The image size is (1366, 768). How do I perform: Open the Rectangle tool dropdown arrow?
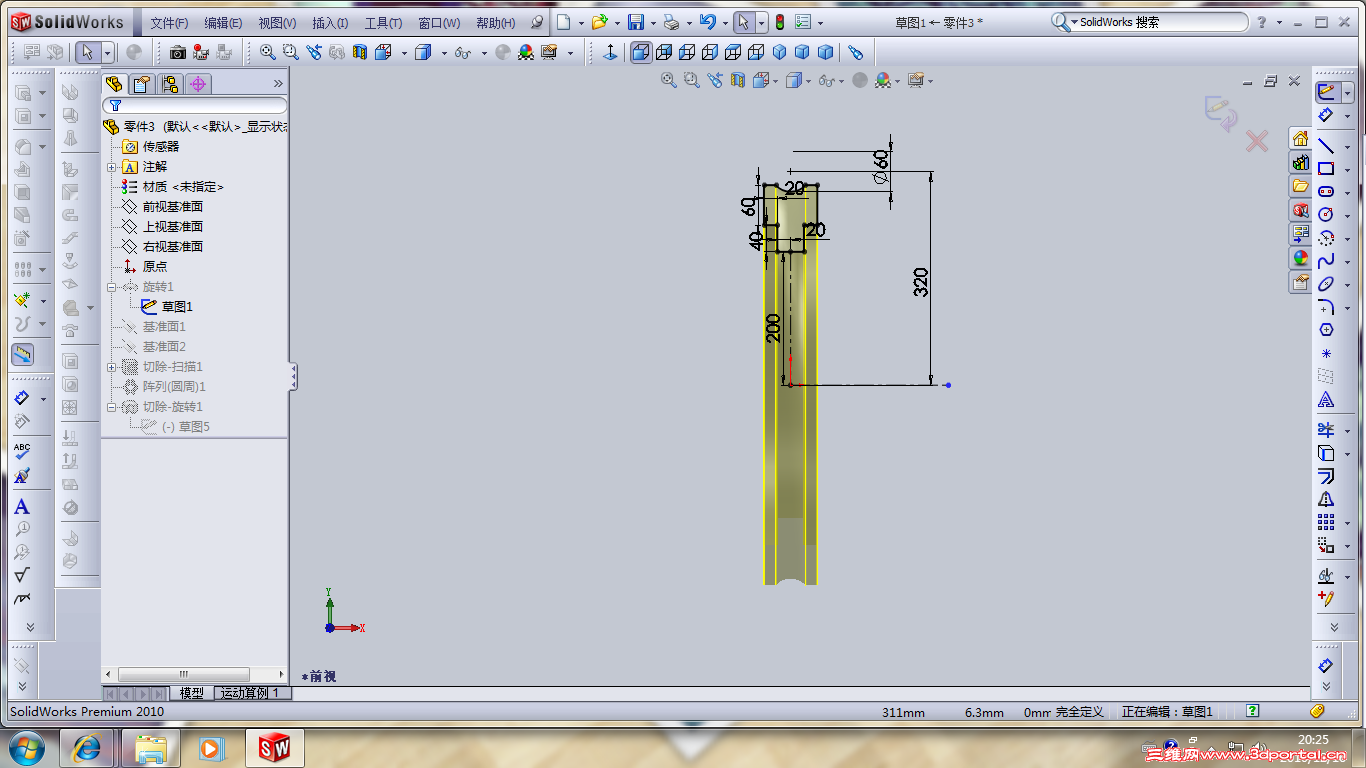point(1348,170)
